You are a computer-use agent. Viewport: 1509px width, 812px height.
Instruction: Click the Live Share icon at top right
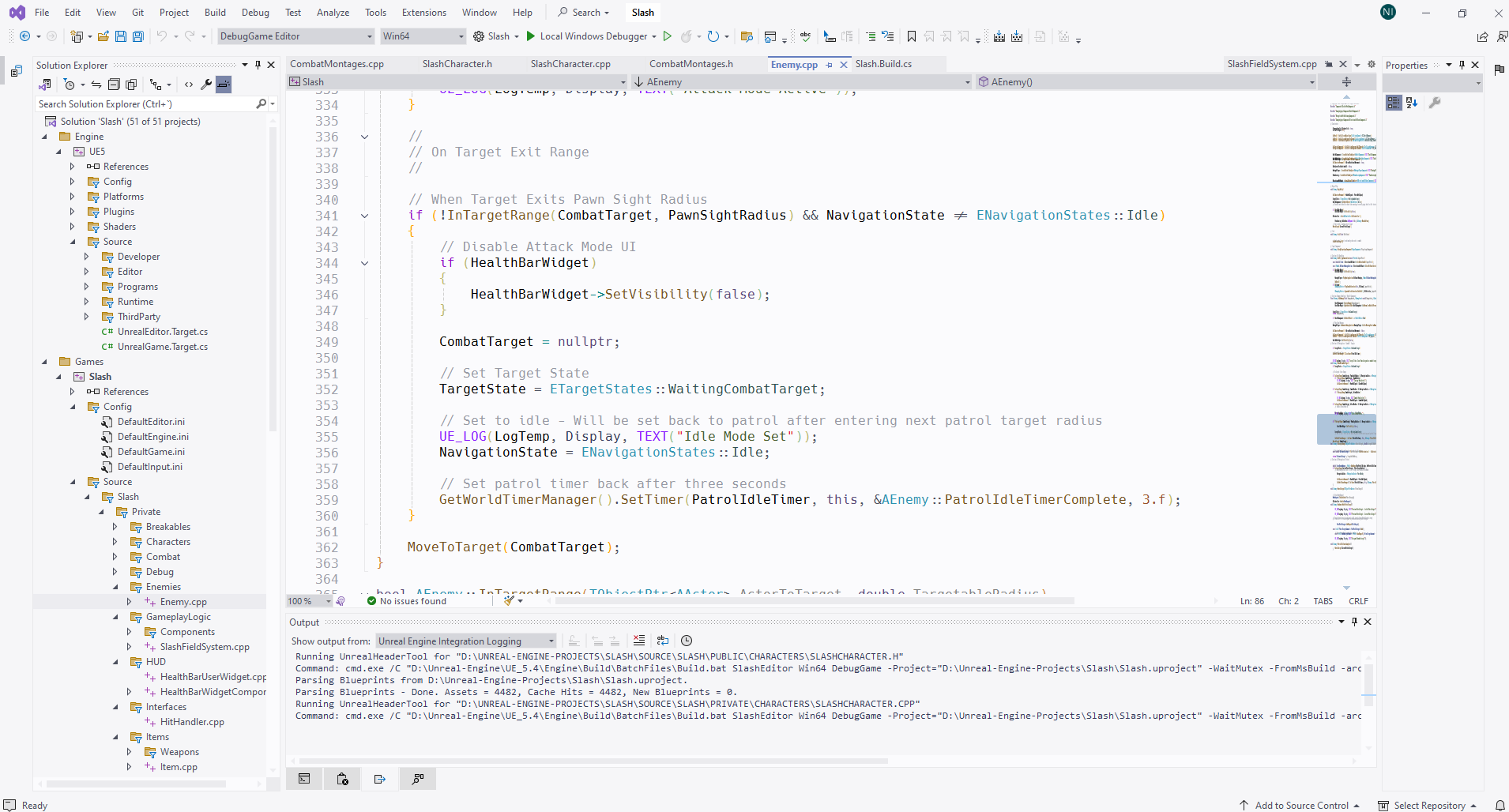click(1482, 36)
